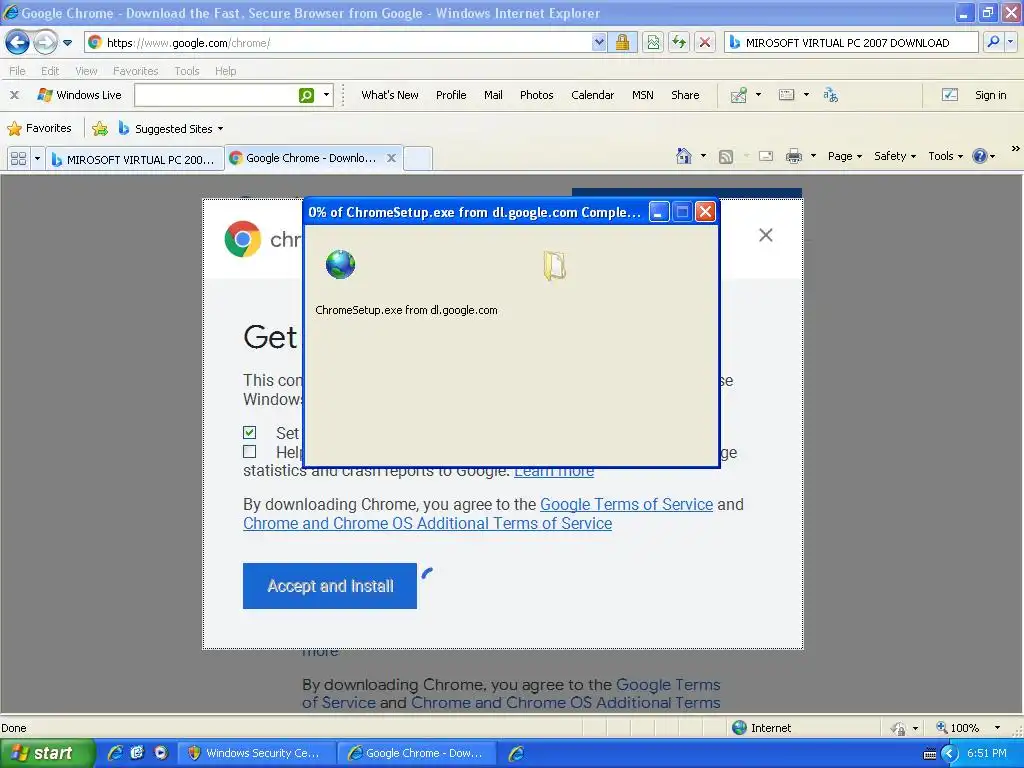
Task: Expand the address bar history dropdown
Action: coord(599,42)
